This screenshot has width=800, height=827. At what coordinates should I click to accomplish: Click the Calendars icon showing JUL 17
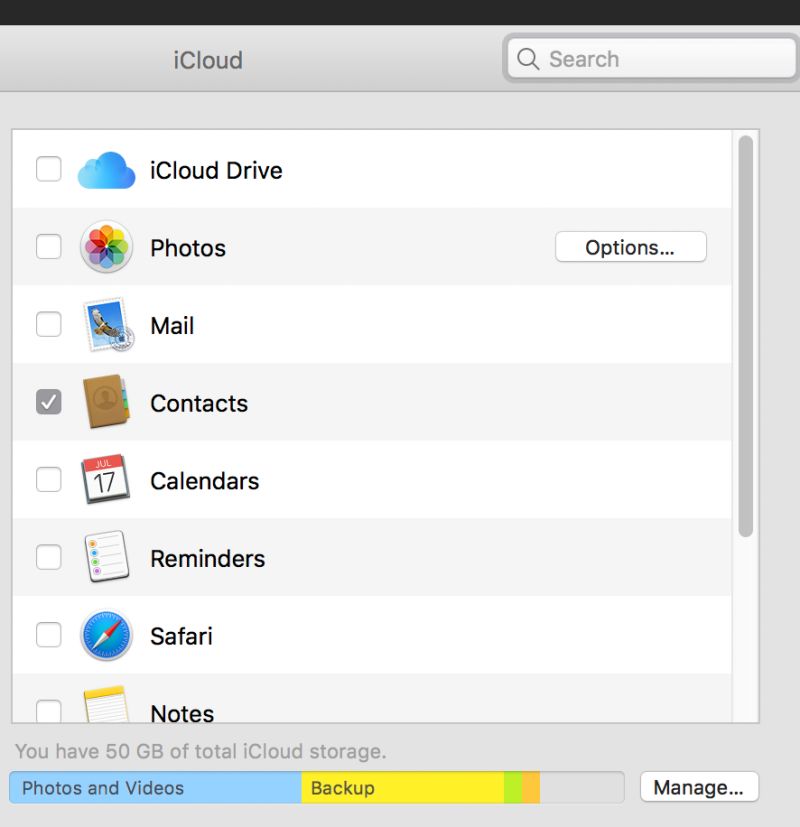pyautogui.click(x=105, y=479)
